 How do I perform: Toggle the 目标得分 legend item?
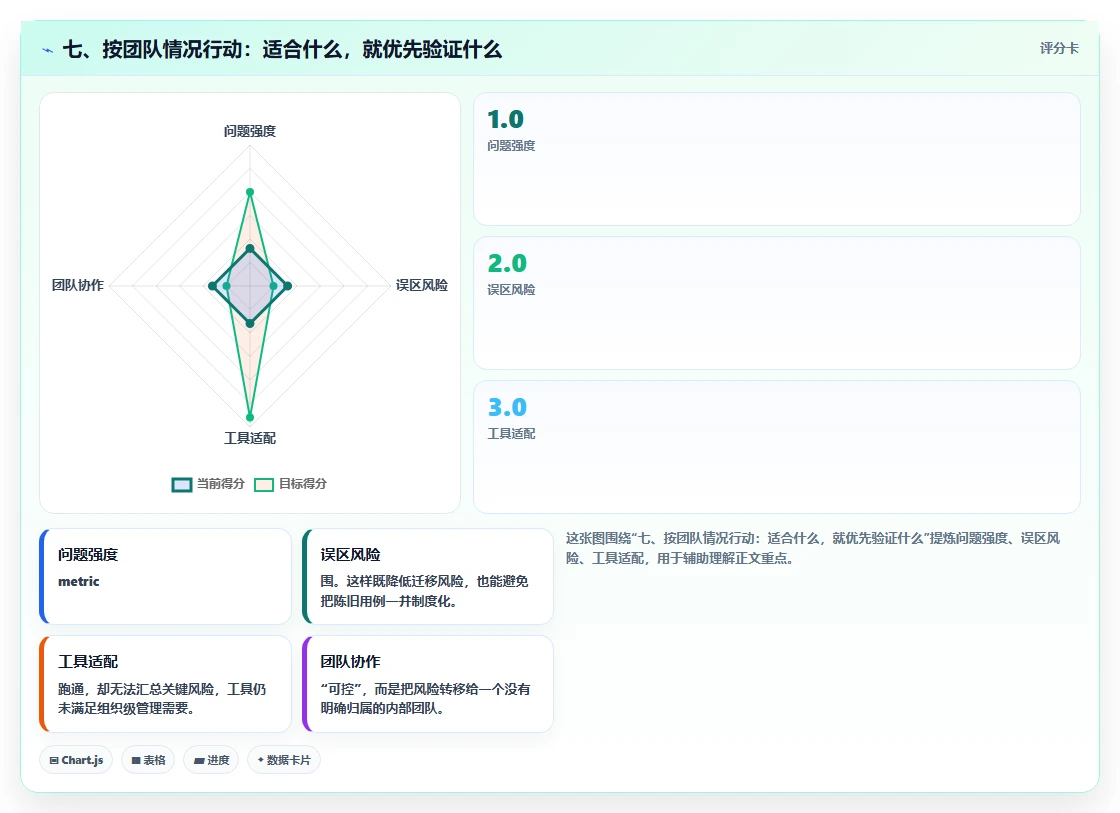point(291,484)
